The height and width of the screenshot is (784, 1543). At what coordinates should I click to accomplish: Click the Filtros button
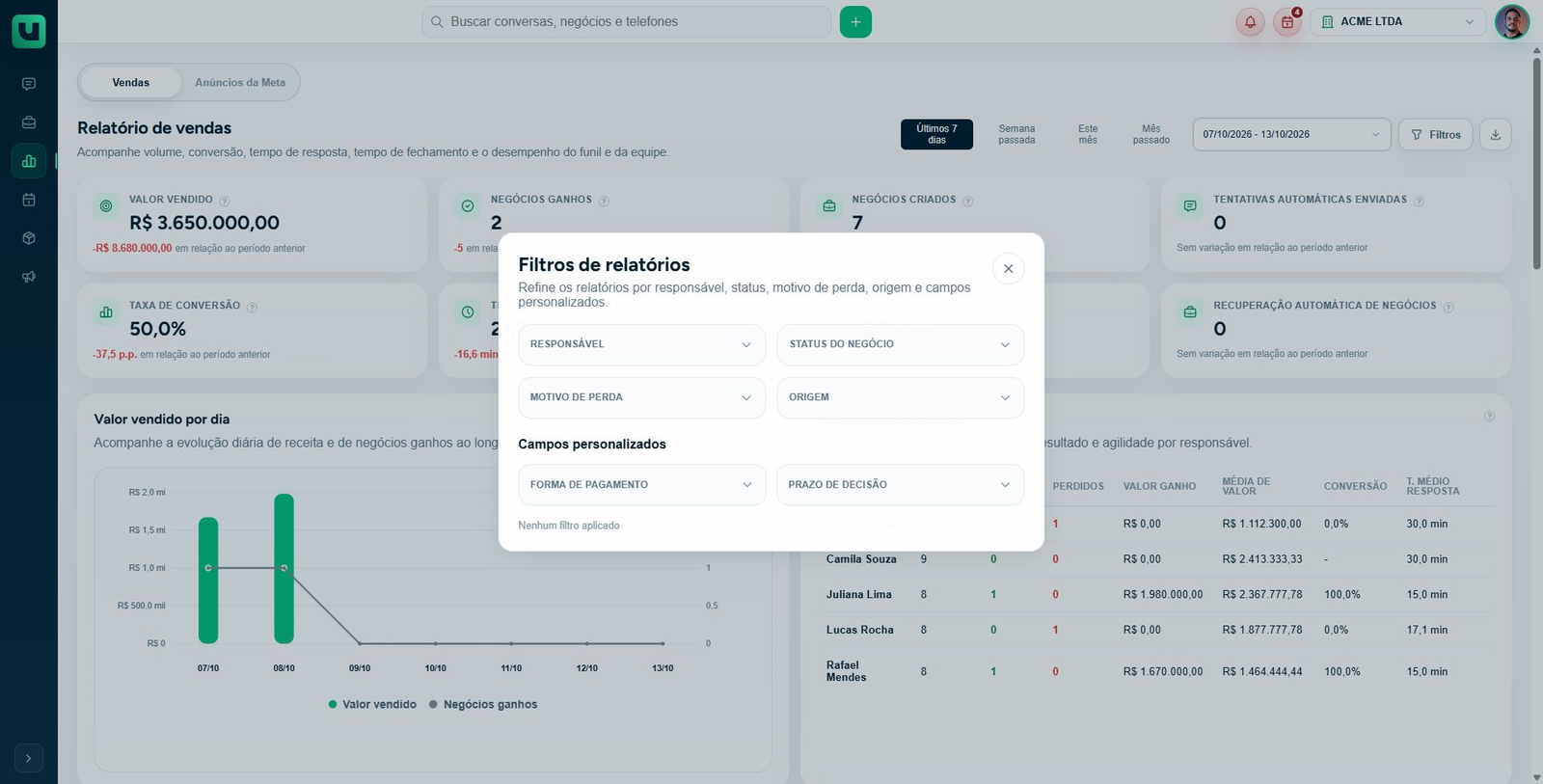(1435, 135)
